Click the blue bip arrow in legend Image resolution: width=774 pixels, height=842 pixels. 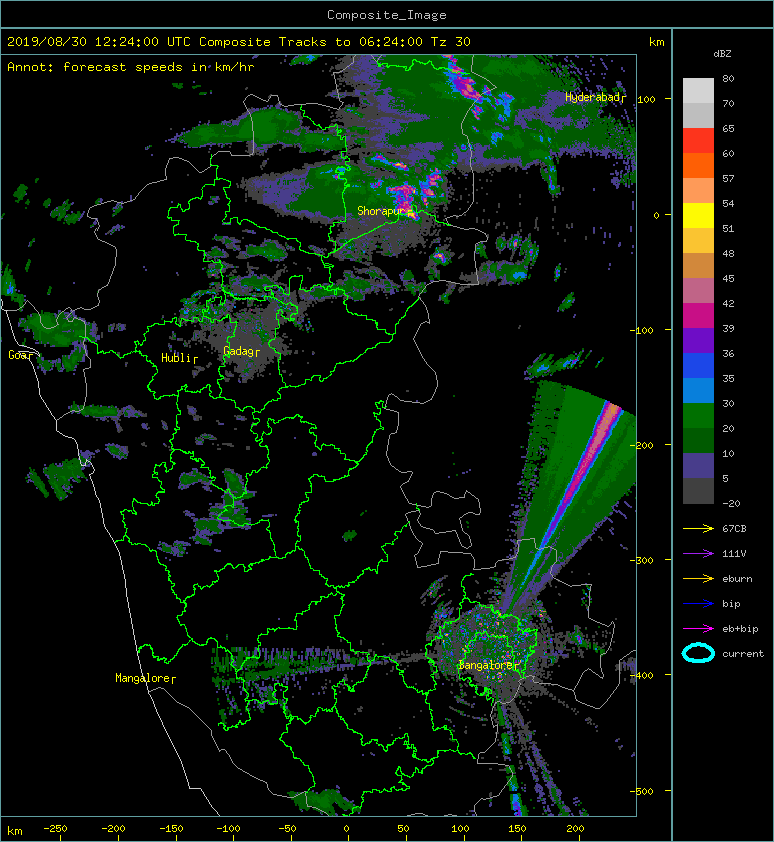coord(698,604)
